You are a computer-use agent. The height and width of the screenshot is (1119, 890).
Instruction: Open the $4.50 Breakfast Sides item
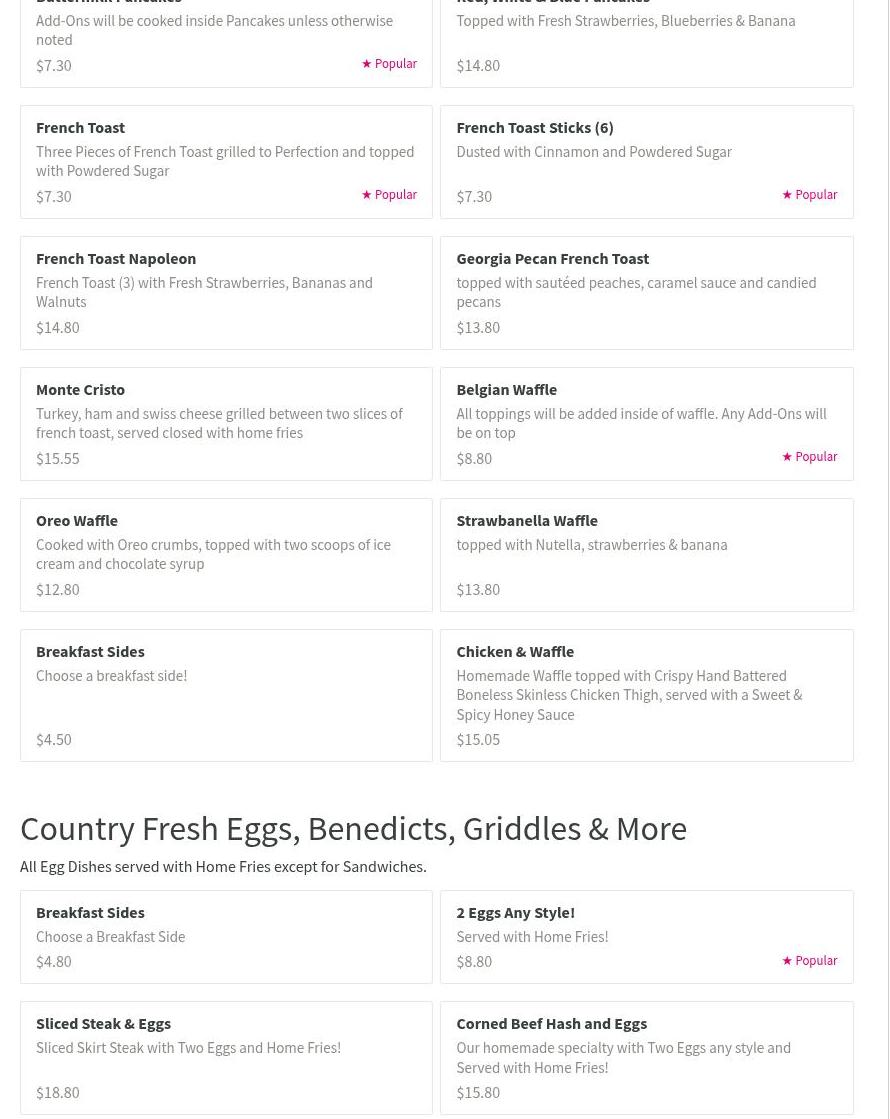click(x=226, y=695)
